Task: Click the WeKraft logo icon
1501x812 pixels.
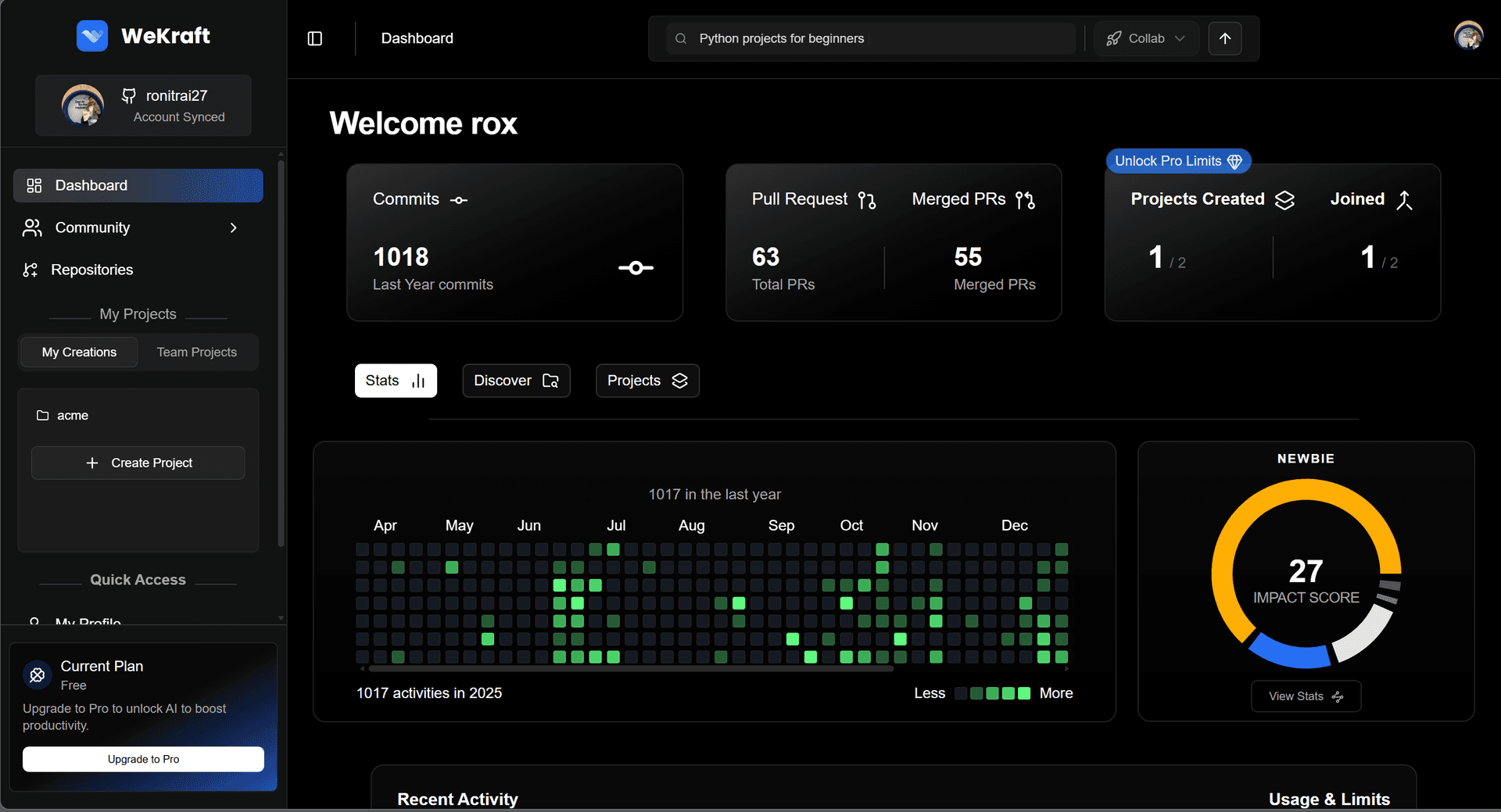Action: 92,36
